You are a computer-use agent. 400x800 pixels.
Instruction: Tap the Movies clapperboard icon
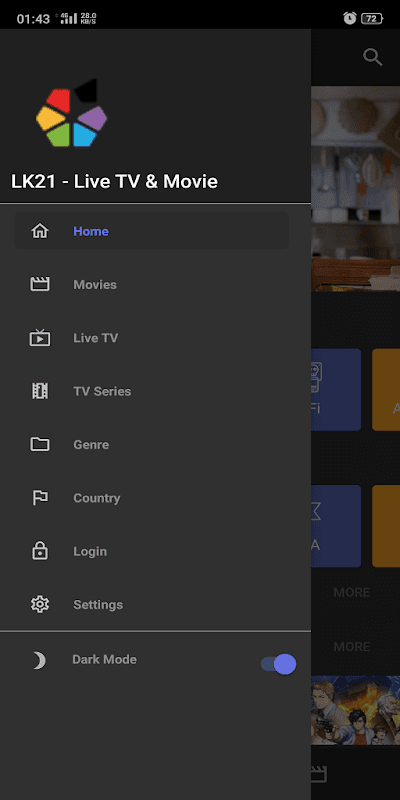pos(40,284)
